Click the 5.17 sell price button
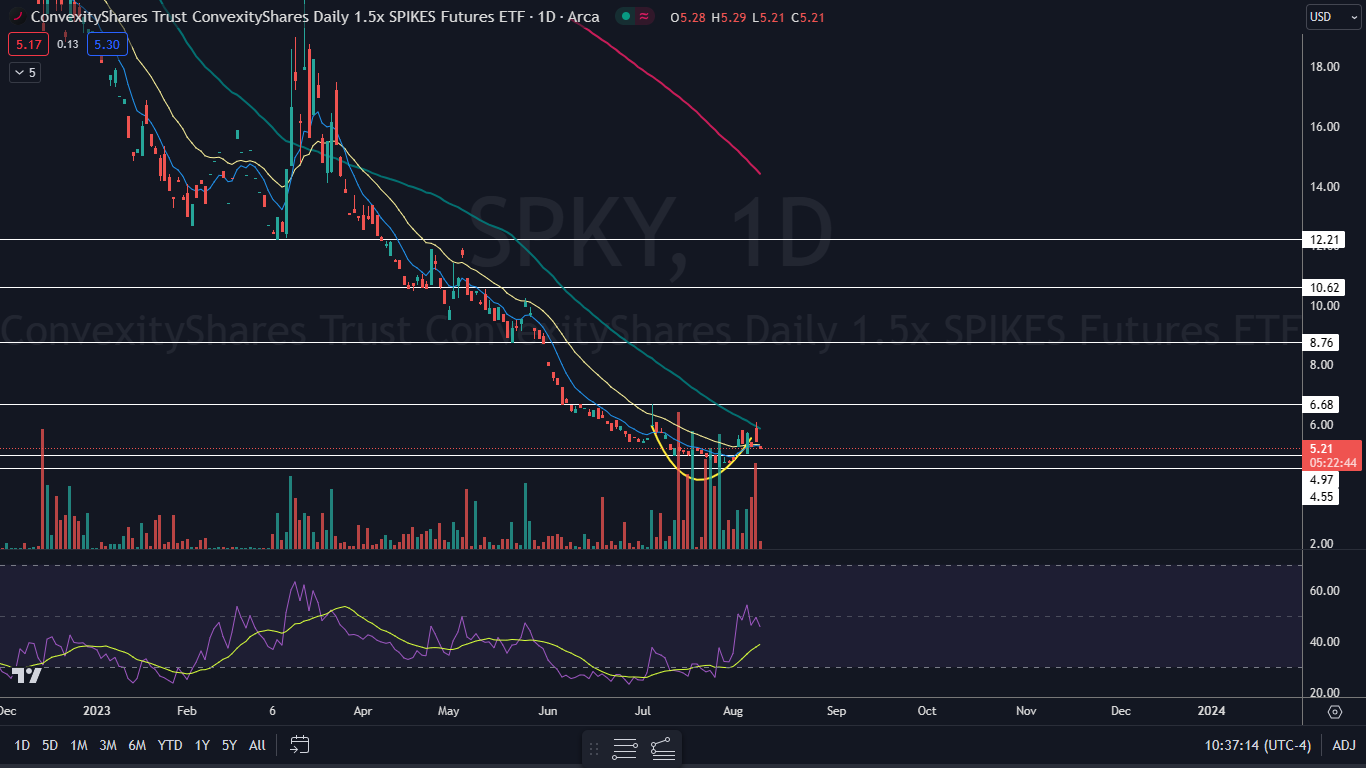This screenshot has height=768, width=1366. point(22,44)
